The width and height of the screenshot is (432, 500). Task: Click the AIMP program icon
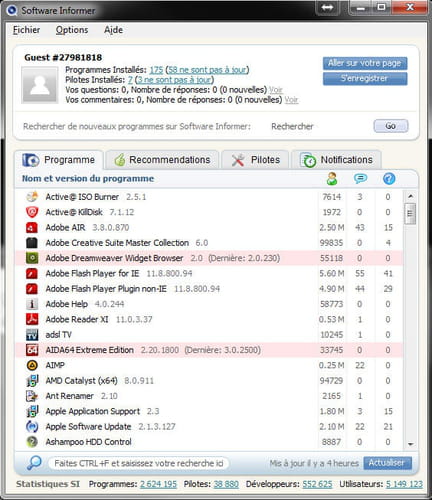[x=32, y=365]
